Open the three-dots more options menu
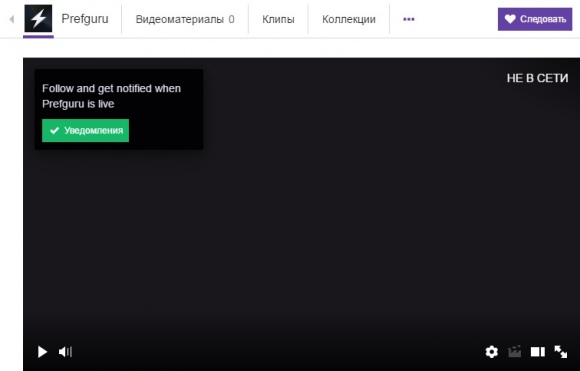Image resolution: width=580 pixels, height=371 pixels. click(408, 19)
